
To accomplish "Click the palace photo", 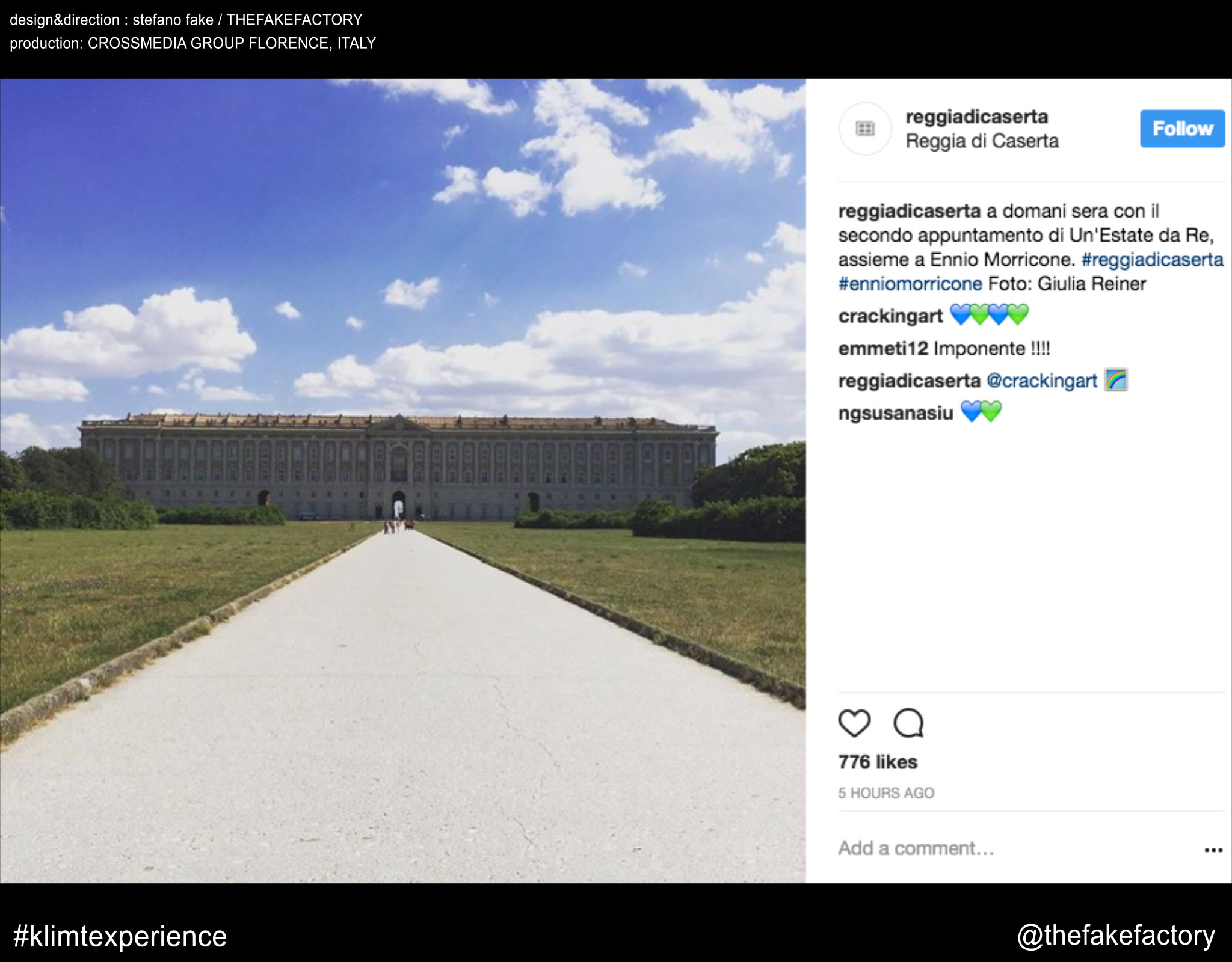I will tap(402, 481).
